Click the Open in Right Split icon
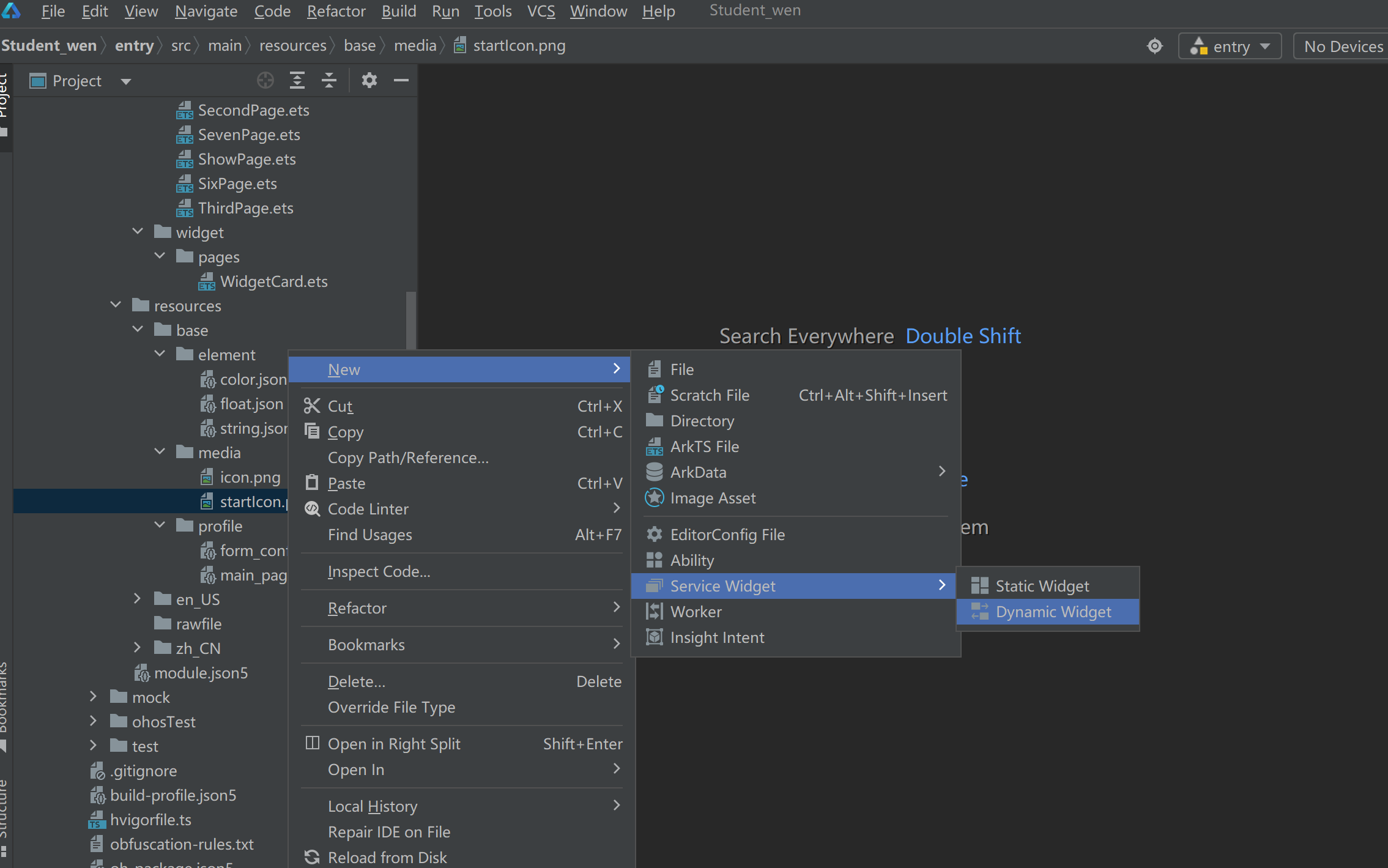This screenshot has height=868, width=1388. pyautogui.click(x=312, y=743)
